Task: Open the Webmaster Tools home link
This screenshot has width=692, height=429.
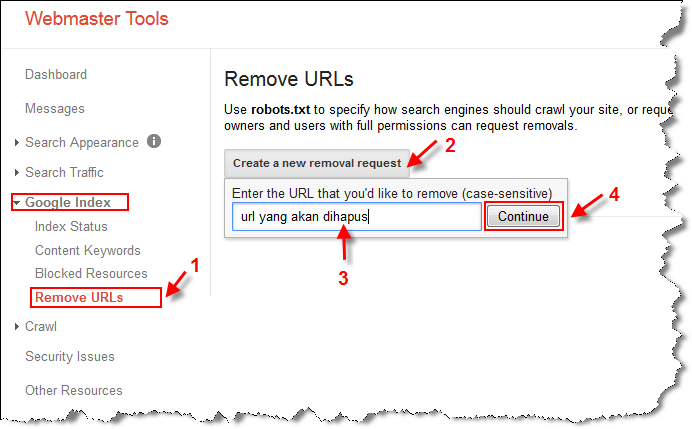Action: tap(97, 19)
